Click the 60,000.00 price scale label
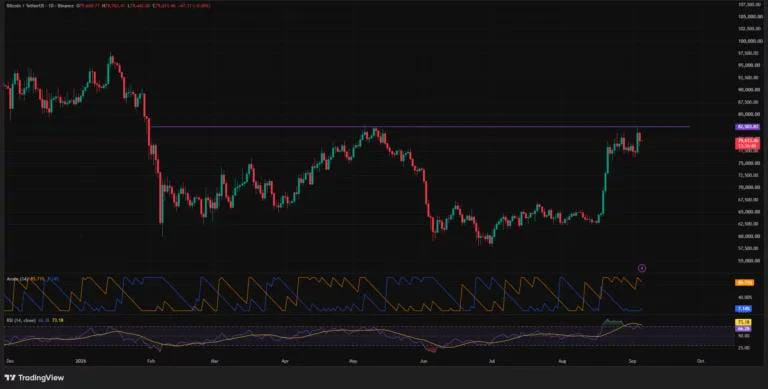768x389 pixels. coord(748,236)
